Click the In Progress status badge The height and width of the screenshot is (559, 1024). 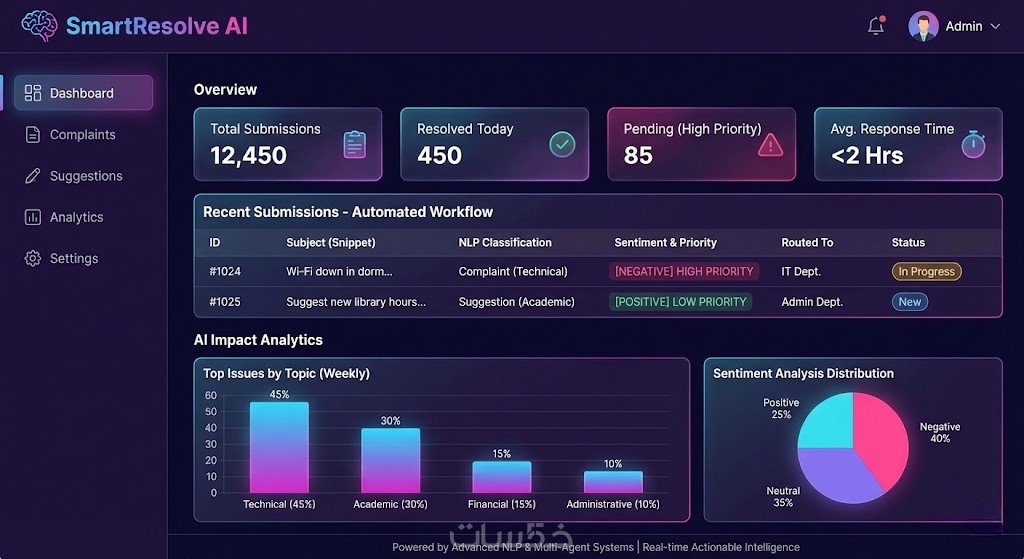click(926, 271)
